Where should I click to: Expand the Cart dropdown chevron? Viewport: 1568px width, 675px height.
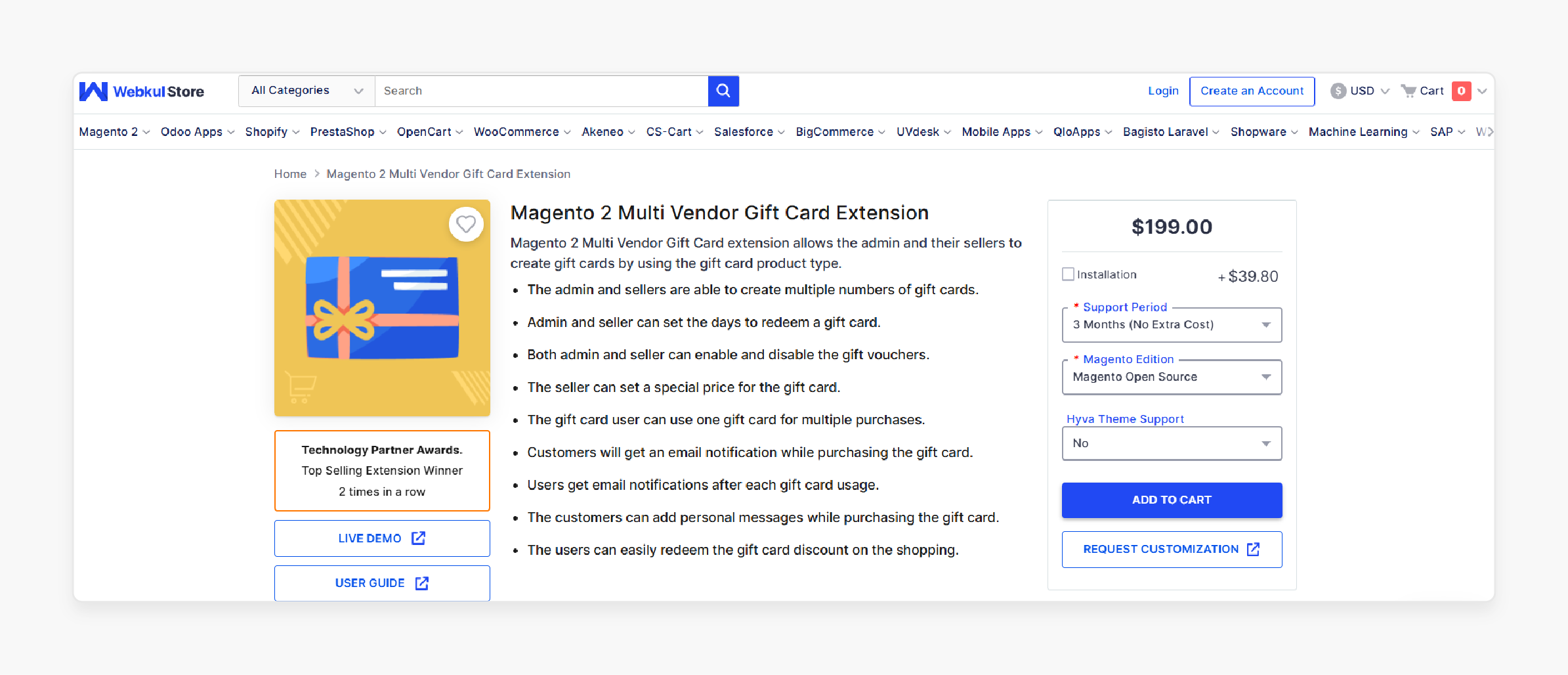(x=1482, y=91)
